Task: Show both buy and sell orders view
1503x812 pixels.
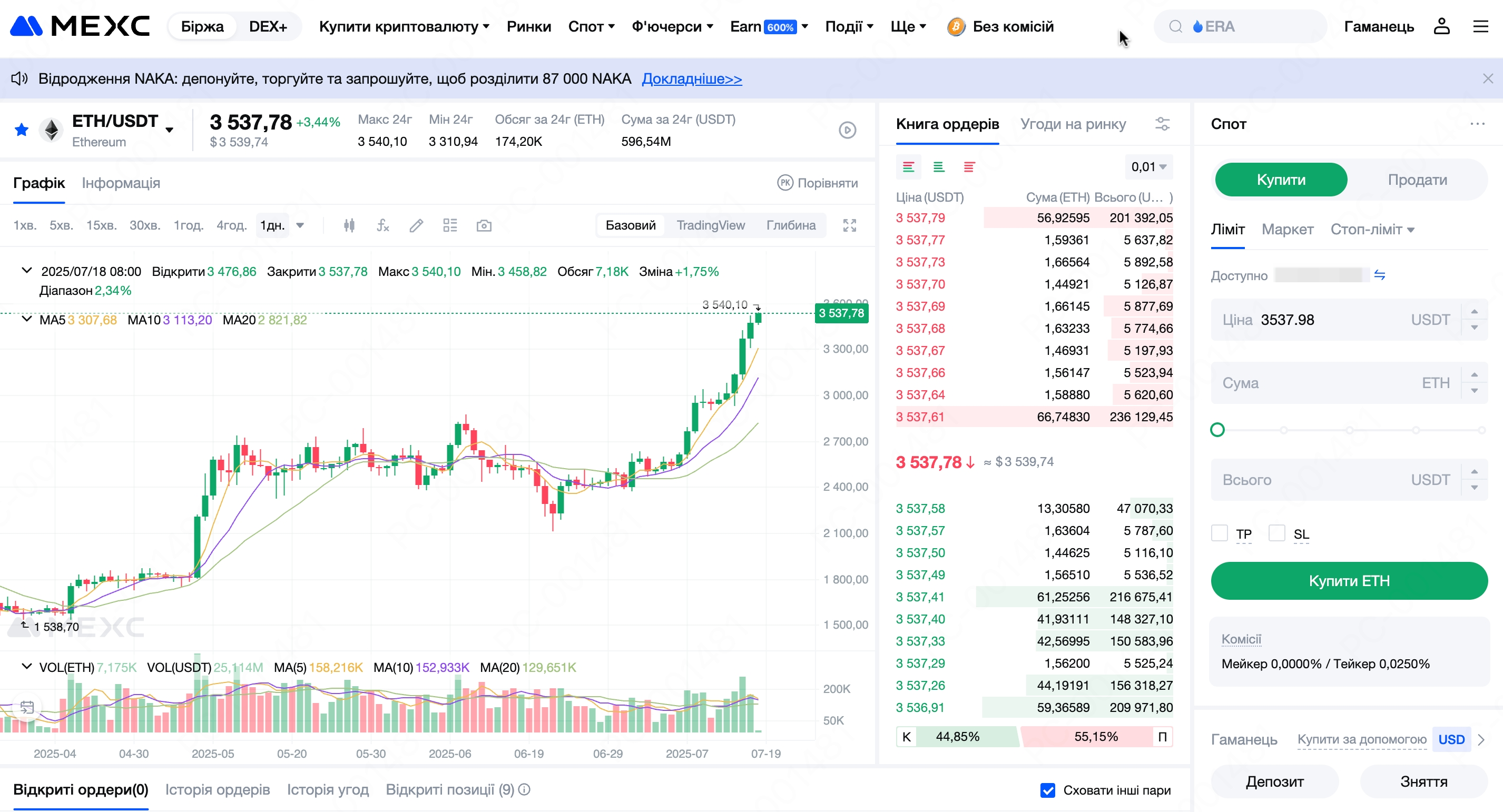Action: 908,167
